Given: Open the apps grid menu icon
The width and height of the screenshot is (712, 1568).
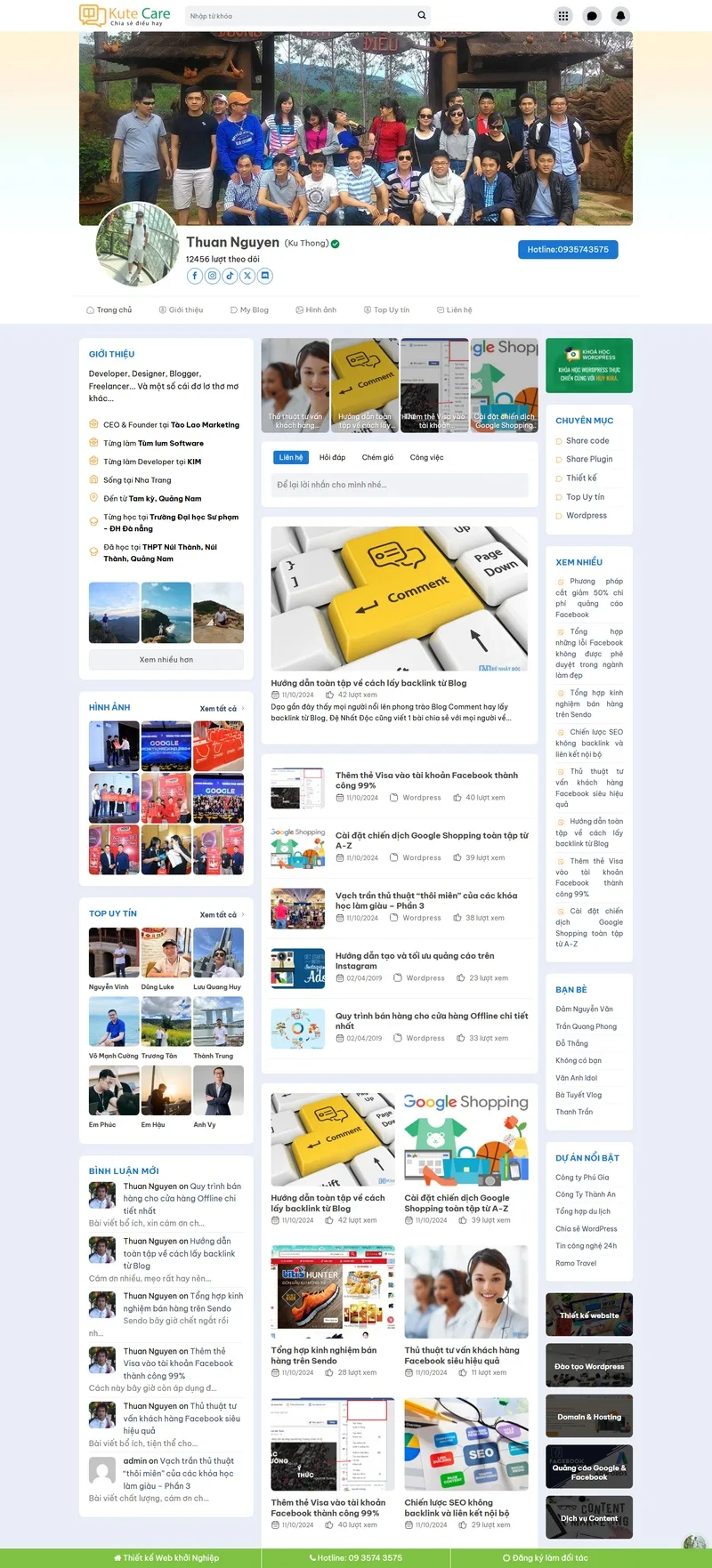Looking at the screenshot, I should [x=563, y=16].
